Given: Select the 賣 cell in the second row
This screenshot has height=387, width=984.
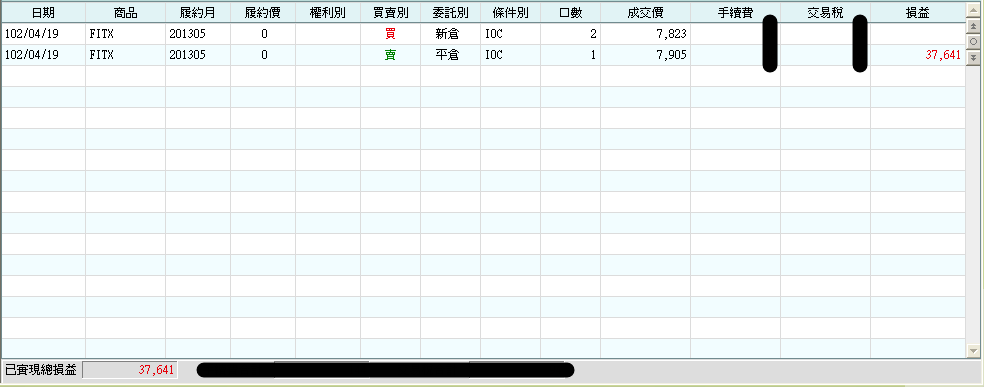Looking at the screenshot, I should click(x=390, y=55).
